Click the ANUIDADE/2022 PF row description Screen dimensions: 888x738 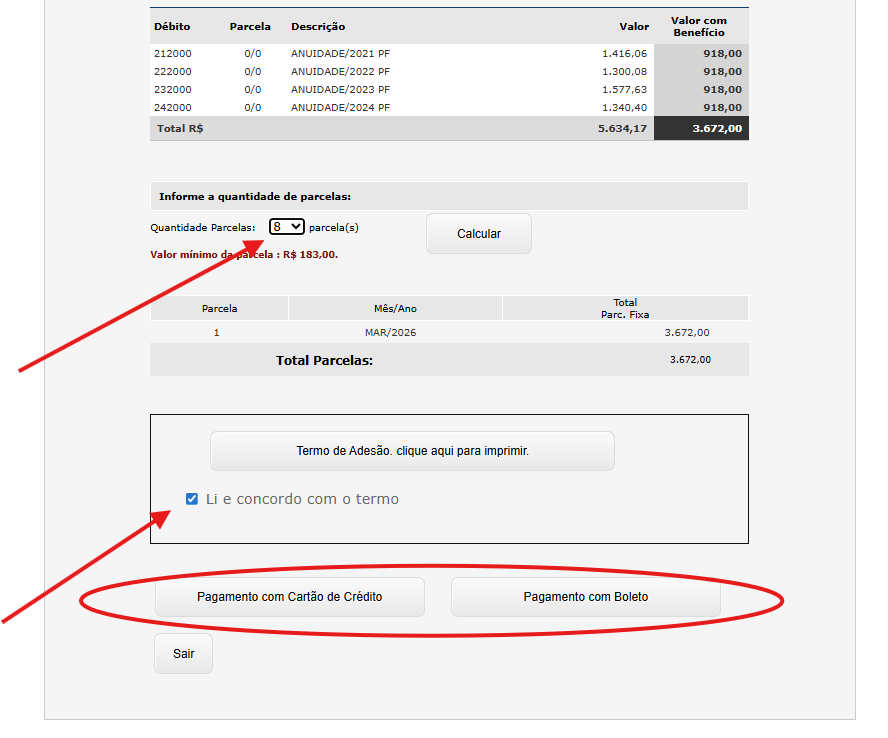[x=340, y=72]
